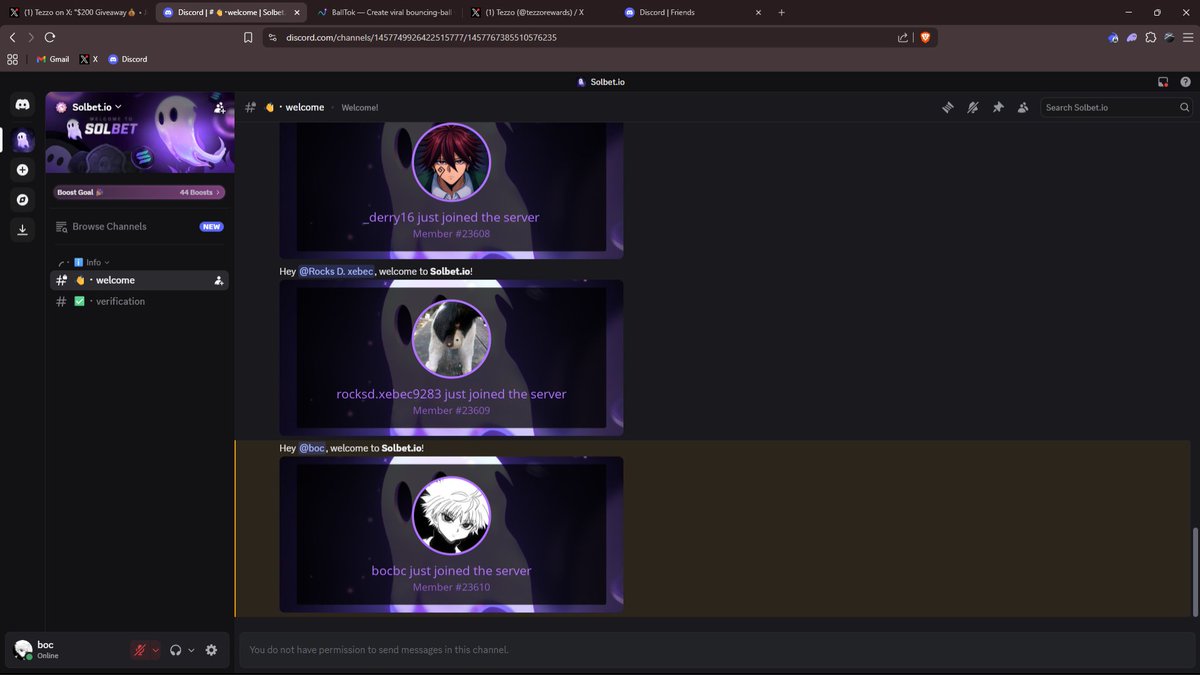
Task: Open the Discord bookmark
Action: [128, 59]
